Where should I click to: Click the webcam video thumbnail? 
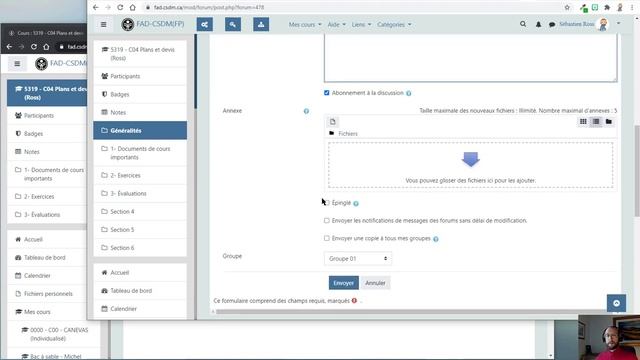coord(609,337)
